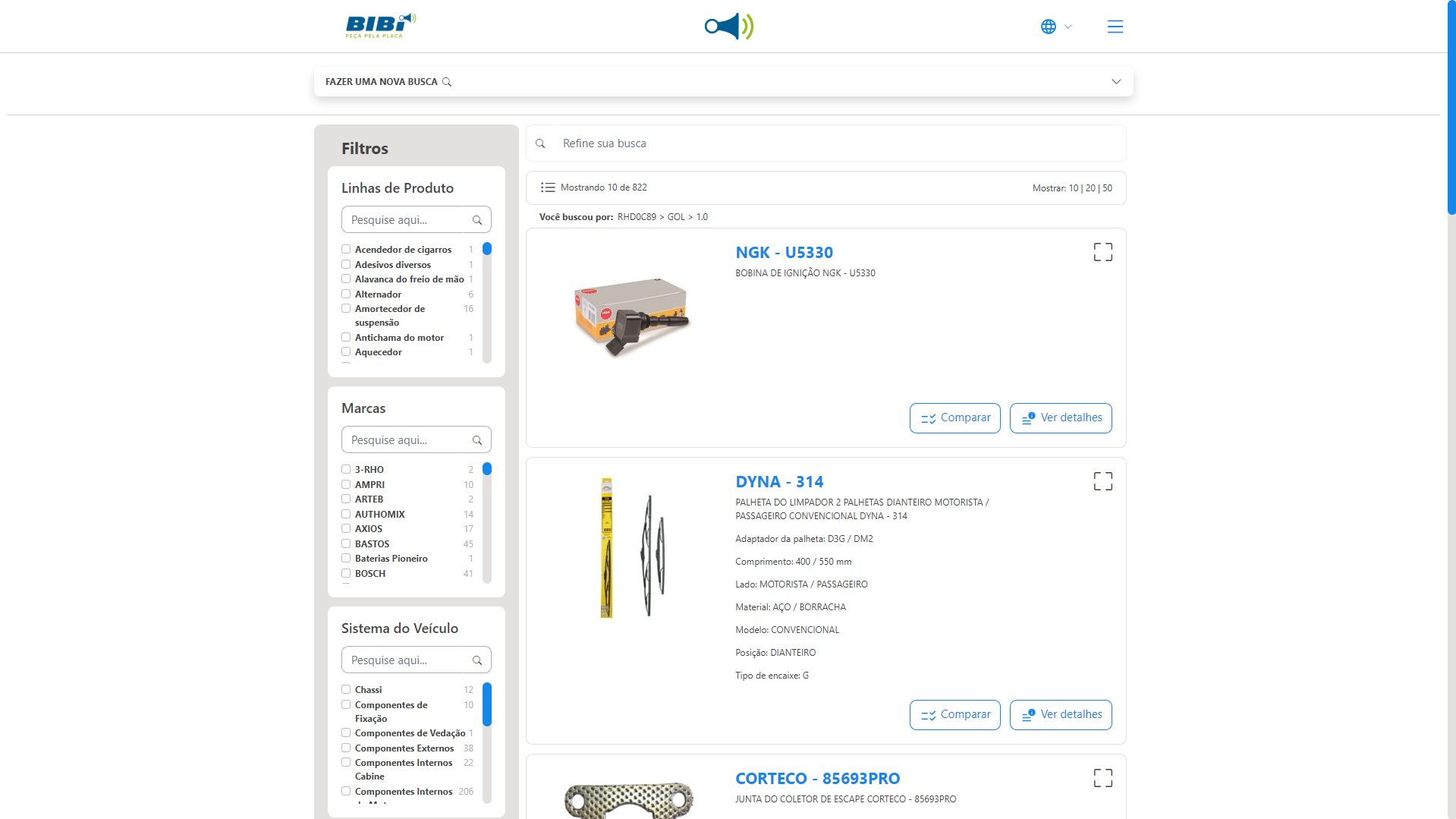Show 10 results per page

coord(1074,188)
